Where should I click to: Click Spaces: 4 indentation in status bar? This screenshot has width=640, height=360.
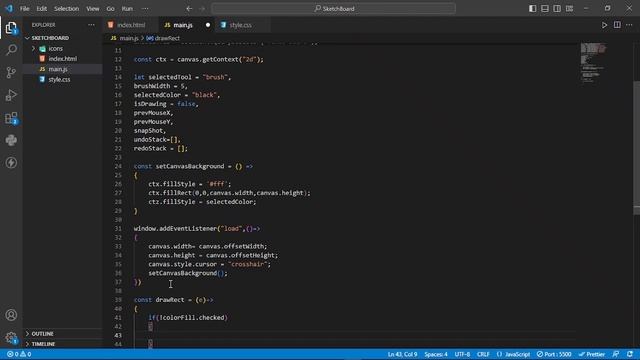[436, 354]
